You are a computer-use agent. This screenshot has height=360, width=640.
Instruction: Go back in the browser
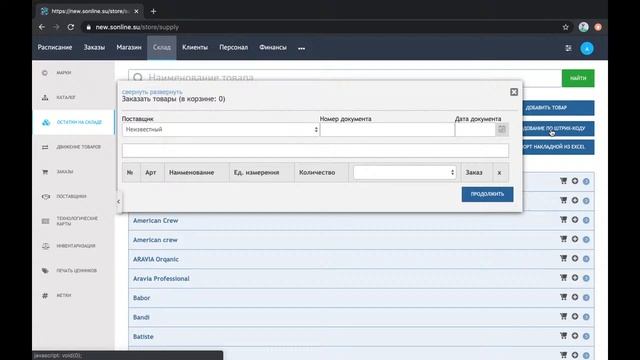[x=42, y=27]
